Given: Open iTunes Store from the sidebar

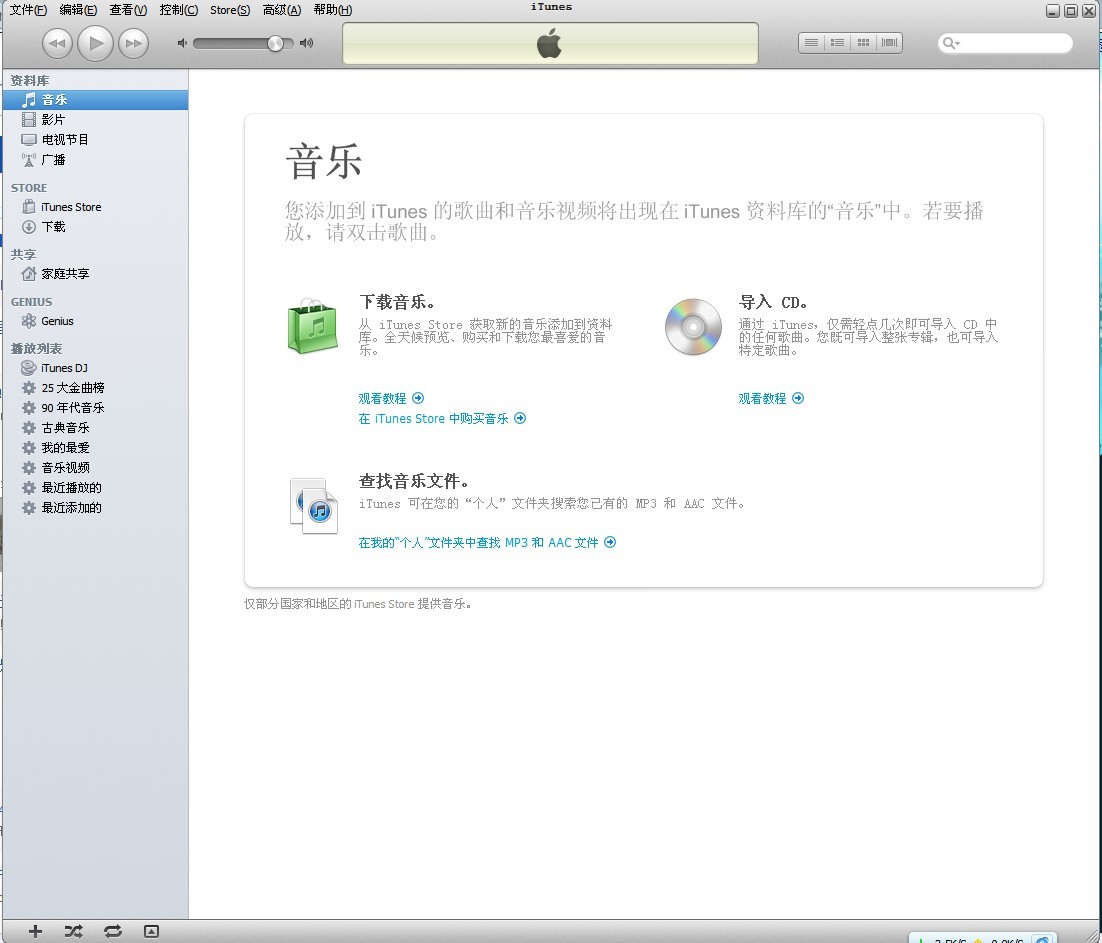Looking at the screenshot, I should click(x=96, y=207).
